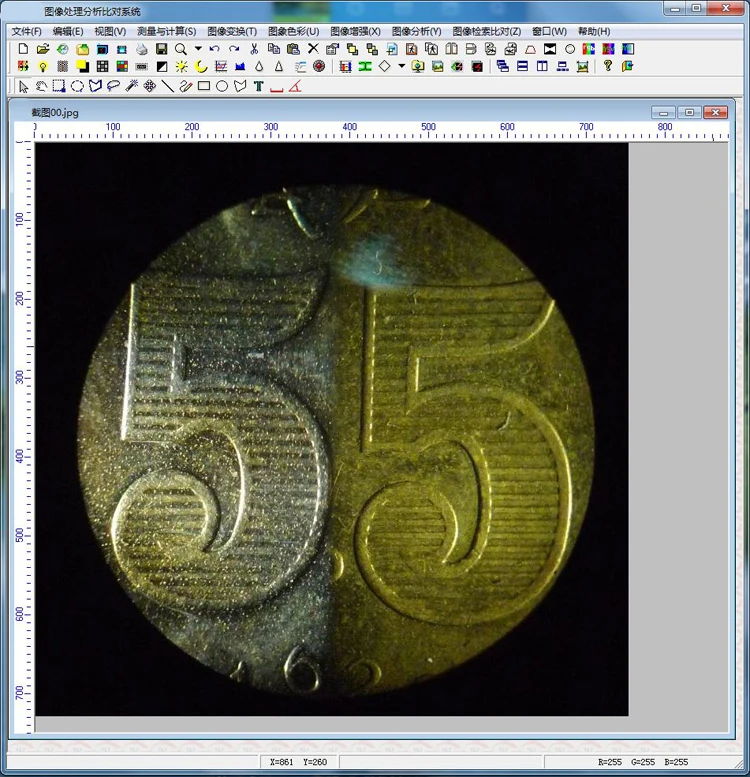Screen dimensions: 750x777
Task: Create a new blank file
Action: 23,49
